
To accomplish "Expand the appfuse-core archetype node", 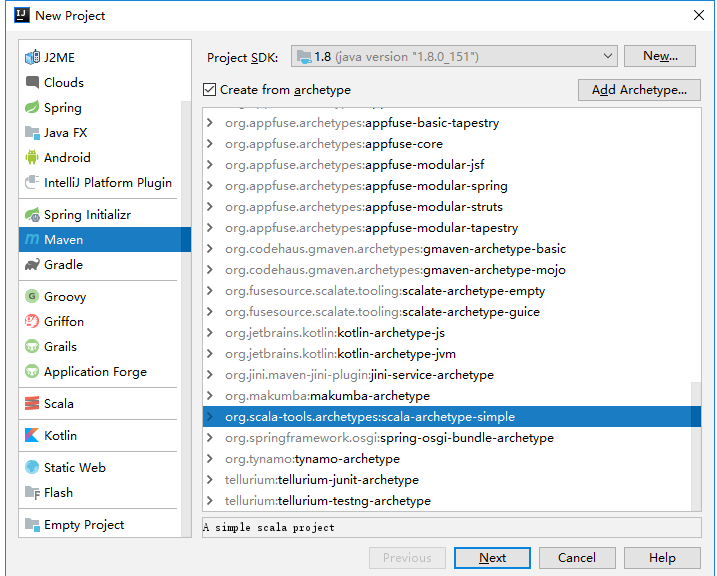I will 210,144.
